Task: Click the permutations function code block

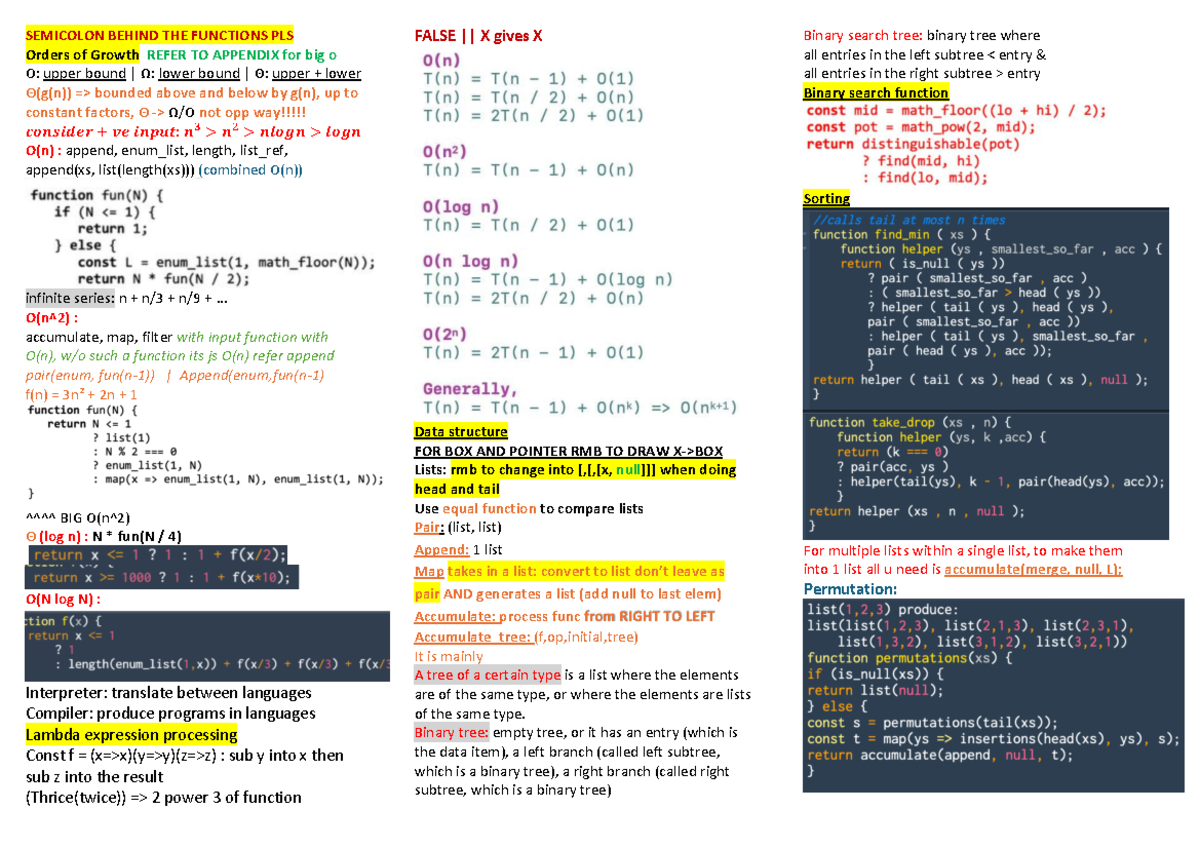Action: (x=985, y=690)
